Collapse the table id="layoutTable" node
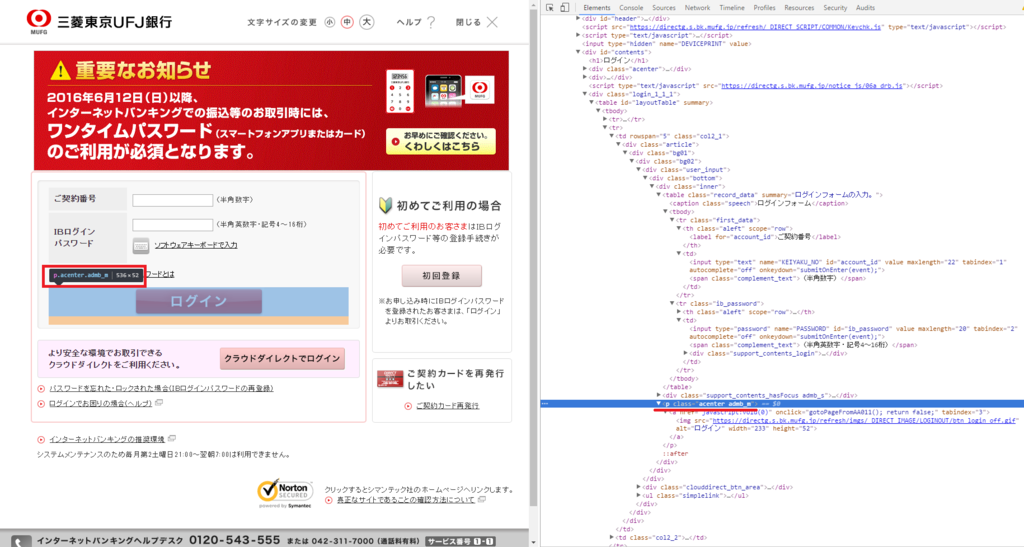 [592, 102]
